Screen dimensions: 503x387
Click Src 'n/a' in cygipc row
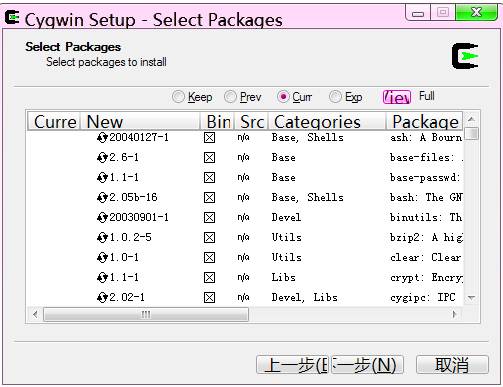pos(243,297)
